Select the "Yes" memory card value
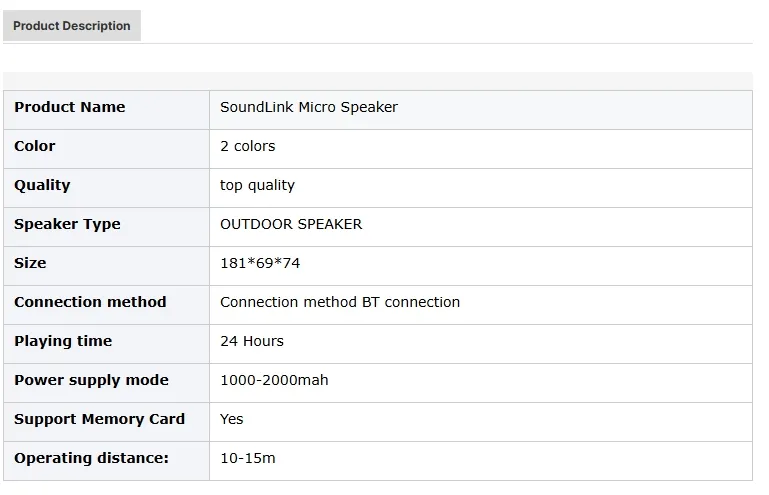This screenshot has height=495, width=769. click(x=232, y=419)
